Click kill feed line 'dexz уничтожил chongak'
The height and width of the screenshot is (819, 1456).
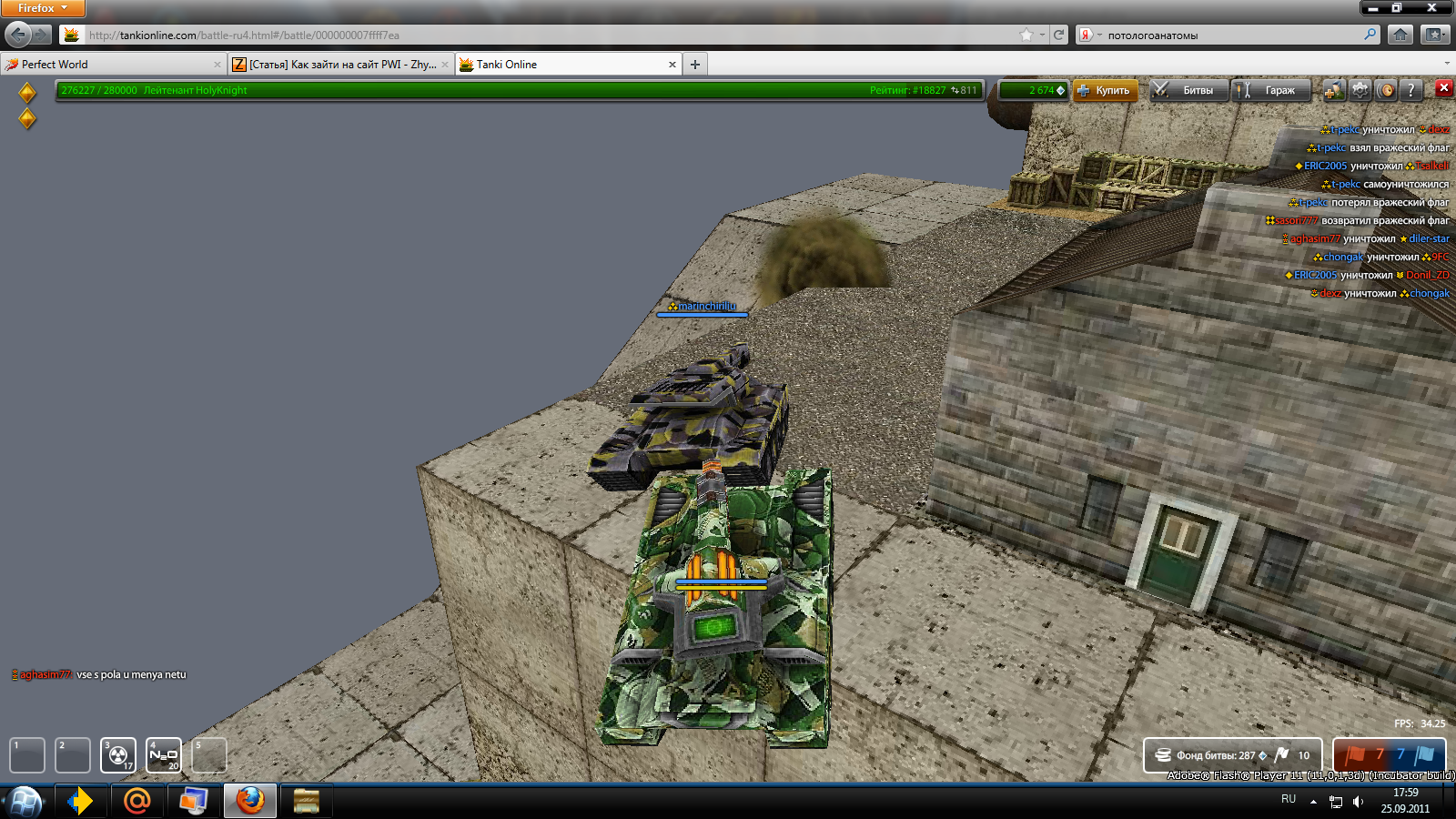[1380, 293]
